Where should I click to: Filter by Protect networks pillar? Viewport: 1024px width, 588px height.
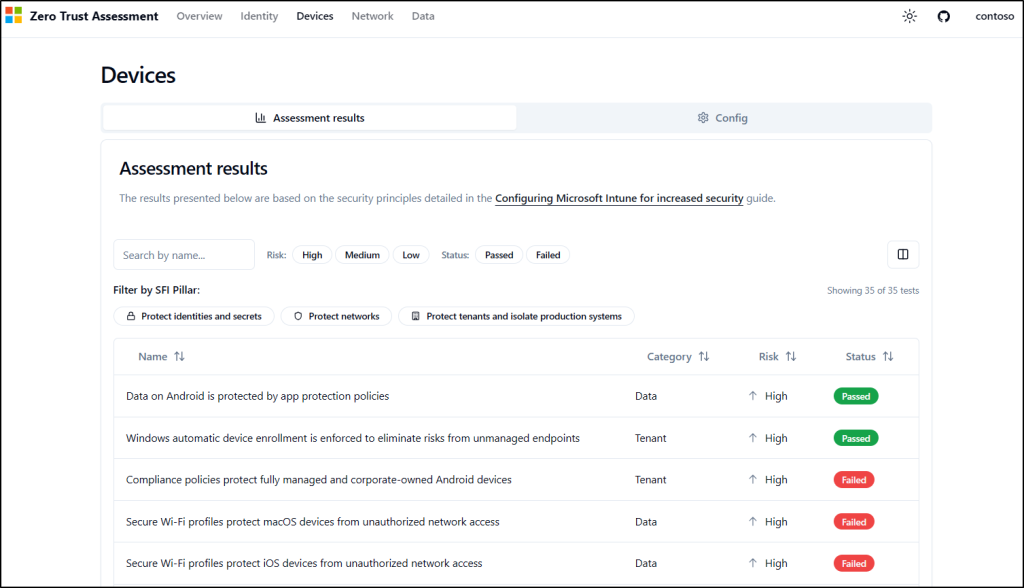point(336,316)
